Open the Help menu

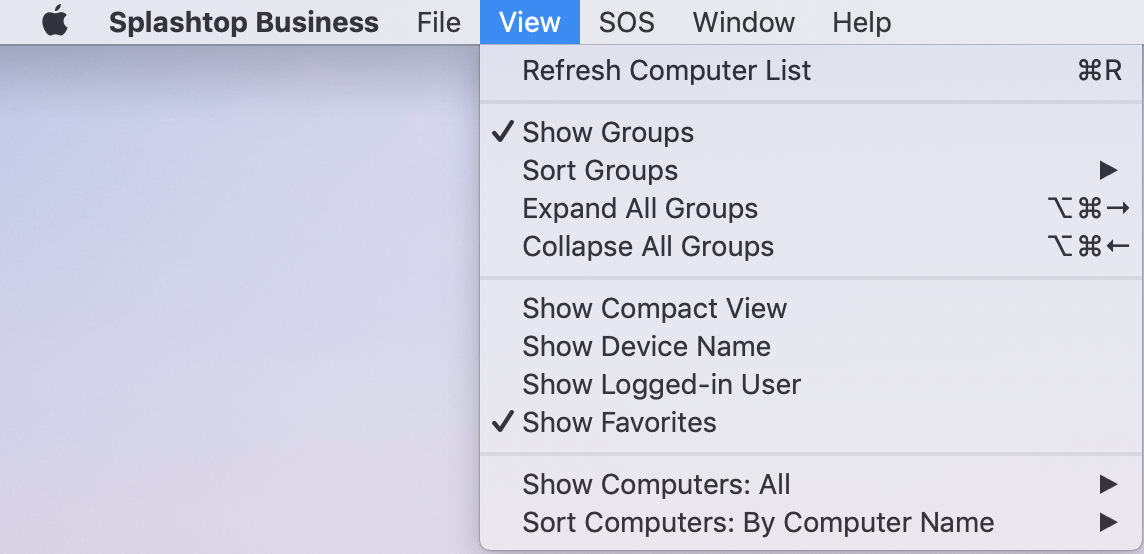click(862, 22)
